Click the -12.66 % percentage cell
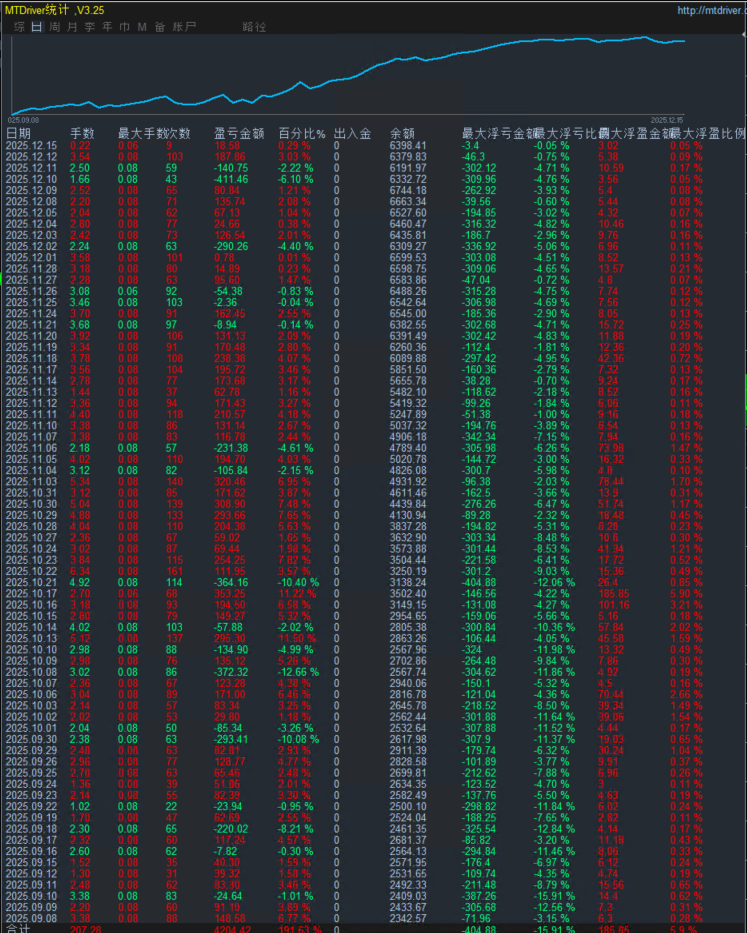The image size is (747, 933). coord(298,672)
